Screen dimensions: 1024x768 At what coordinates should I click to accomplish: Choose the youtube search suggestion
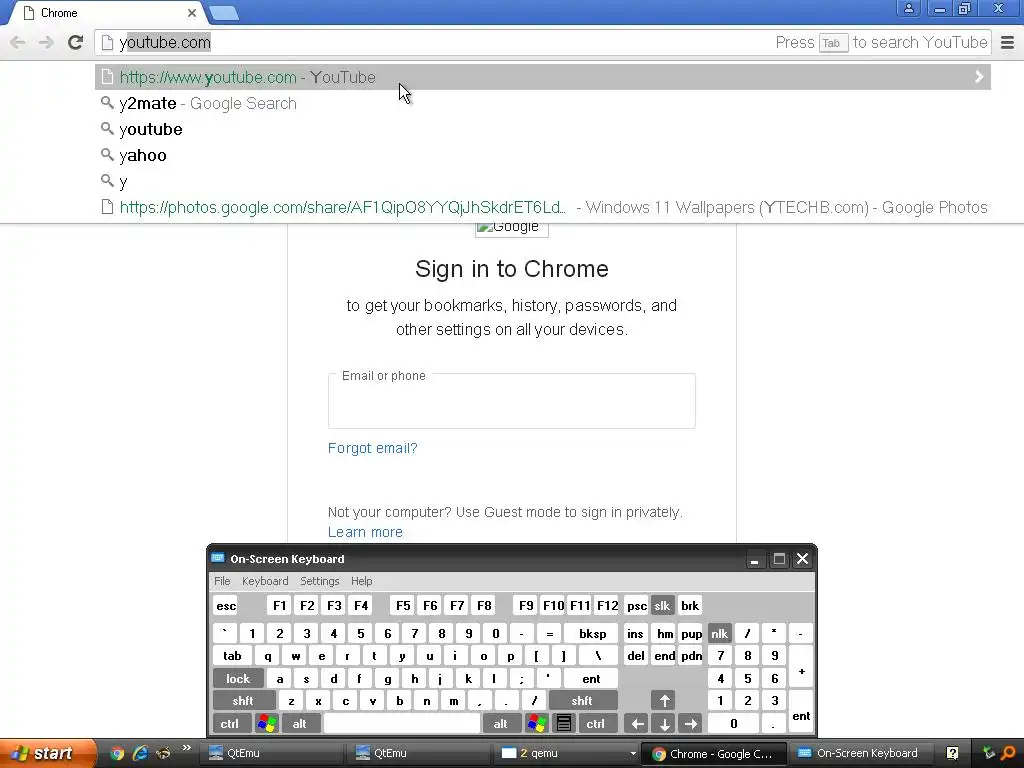pos(542,129)
